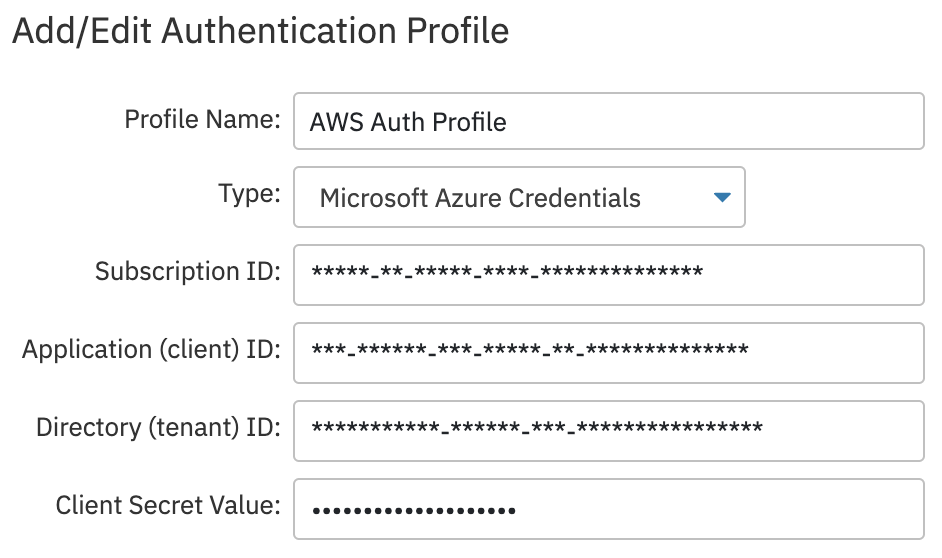Click the 'Subscription ID:' label
Image resolution: width=942 pixels, height=558 pixels.
tap(187, 271)
